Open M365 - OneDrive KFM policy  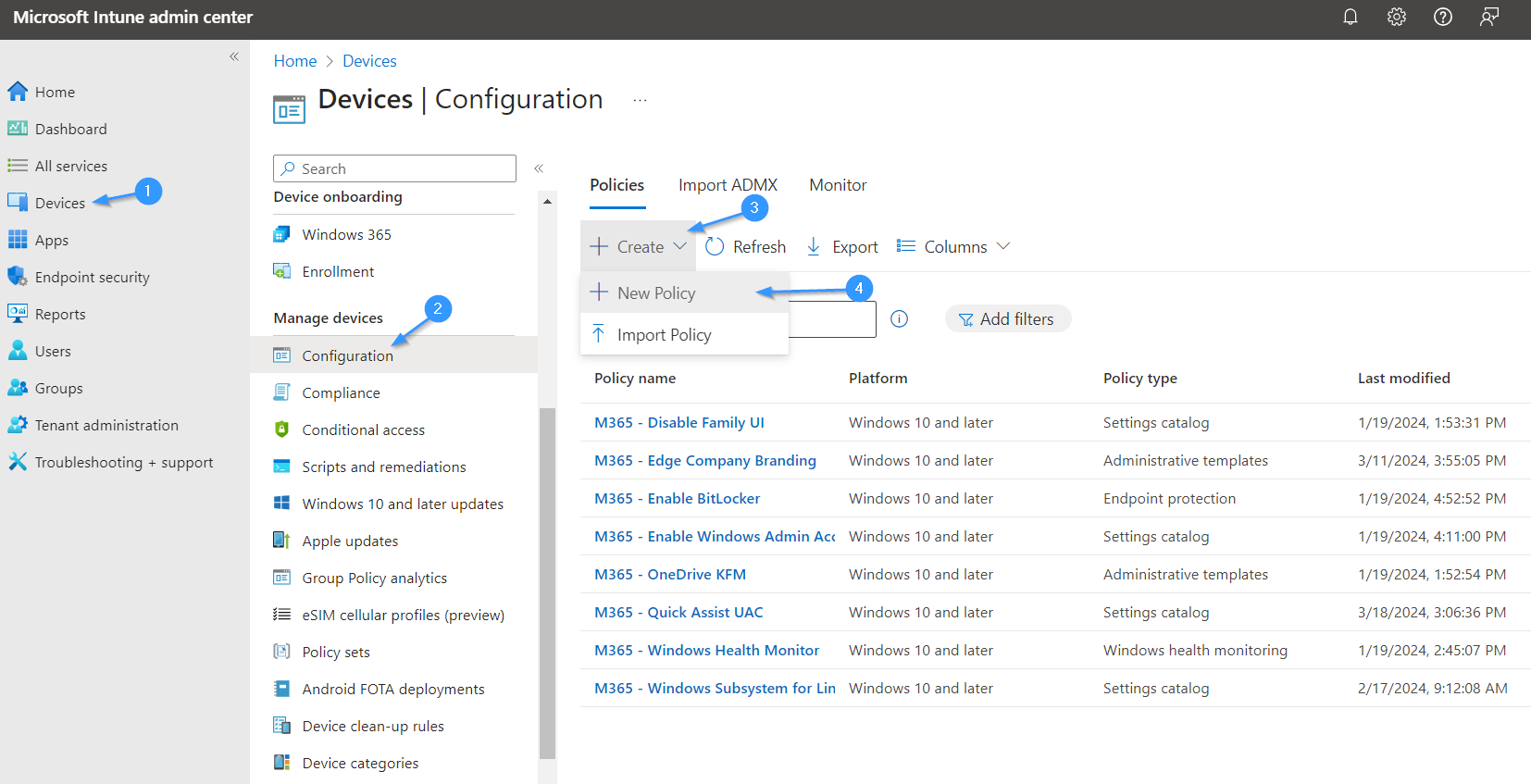coord(670,574)
